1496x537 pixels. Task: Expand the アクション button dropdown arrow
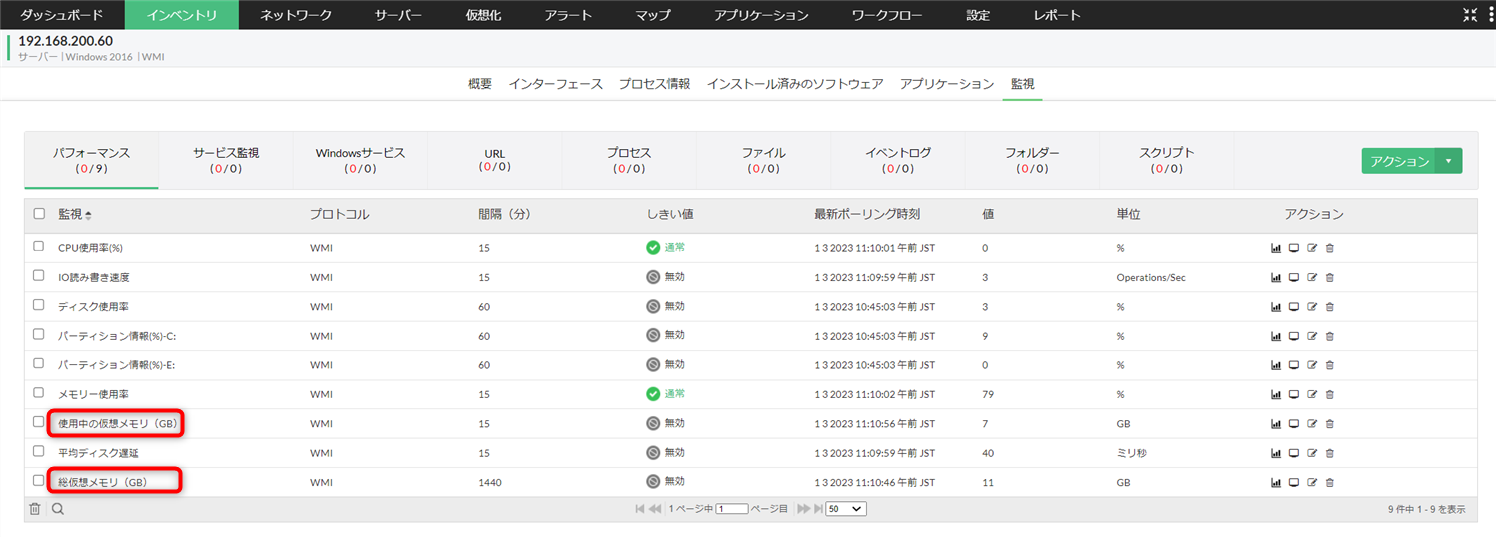[1448, 161]
